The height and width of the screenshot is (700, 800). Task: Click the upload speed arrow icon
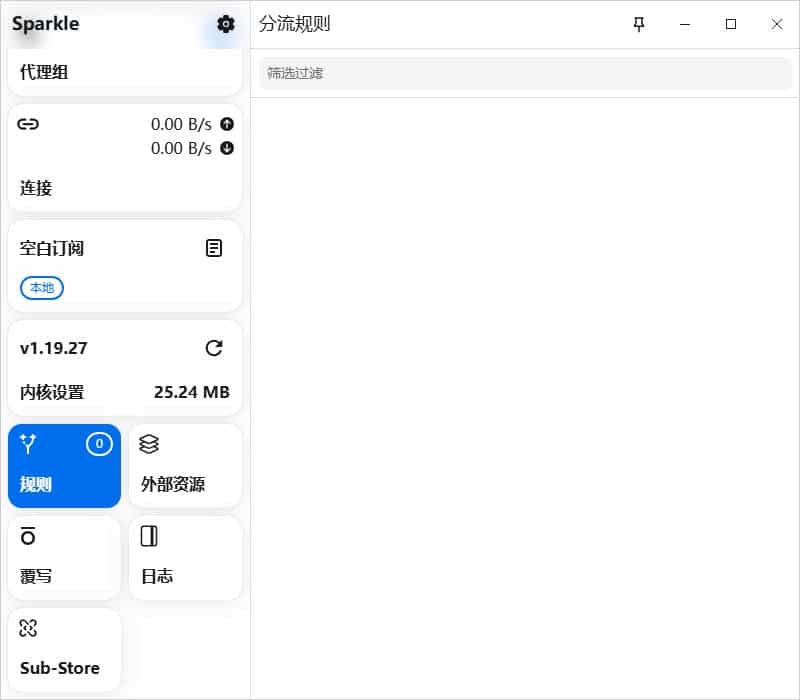[x=227, y=123]
